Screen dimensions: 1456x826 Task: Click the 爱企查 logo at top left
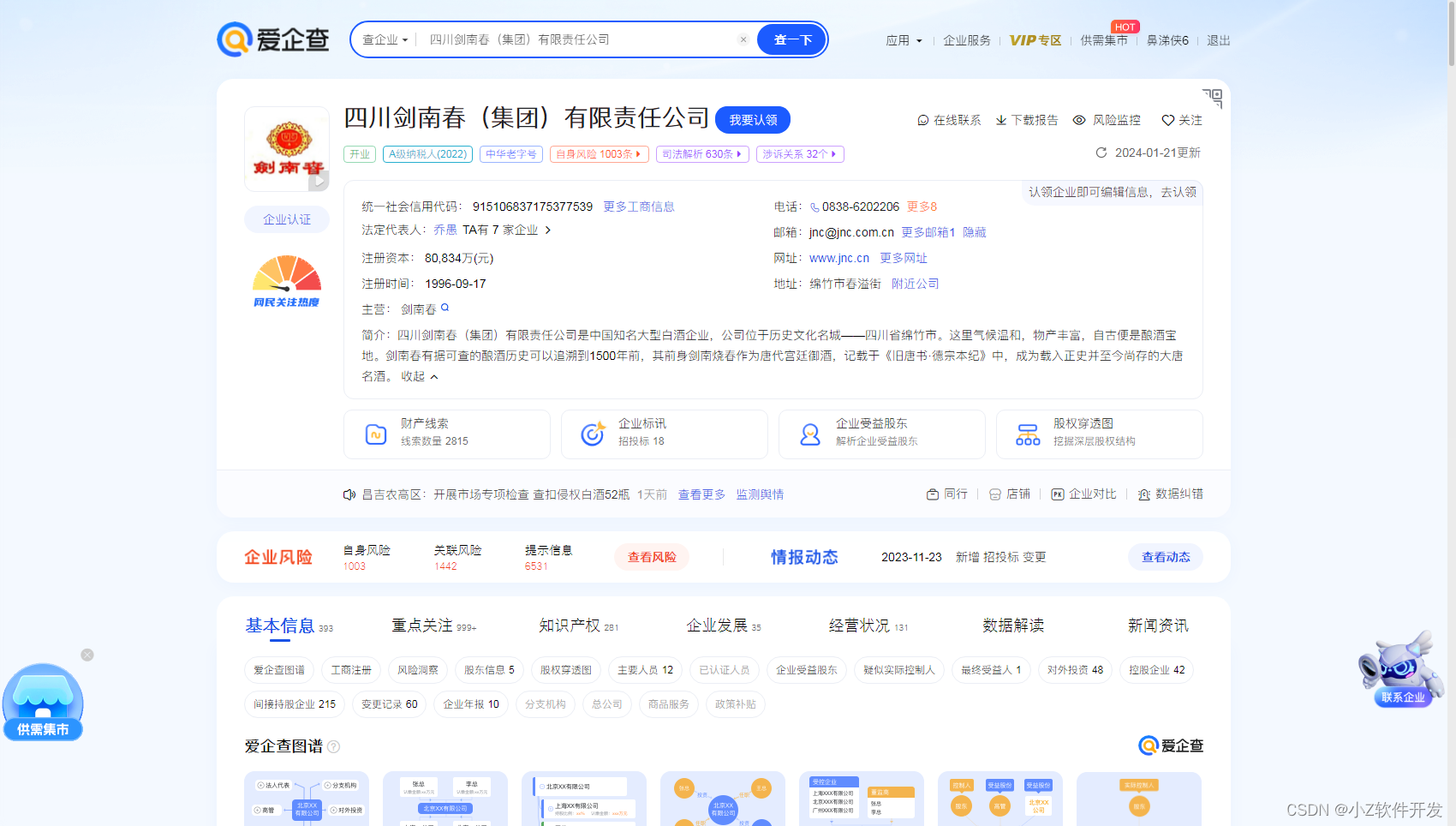tap(273, 39)
